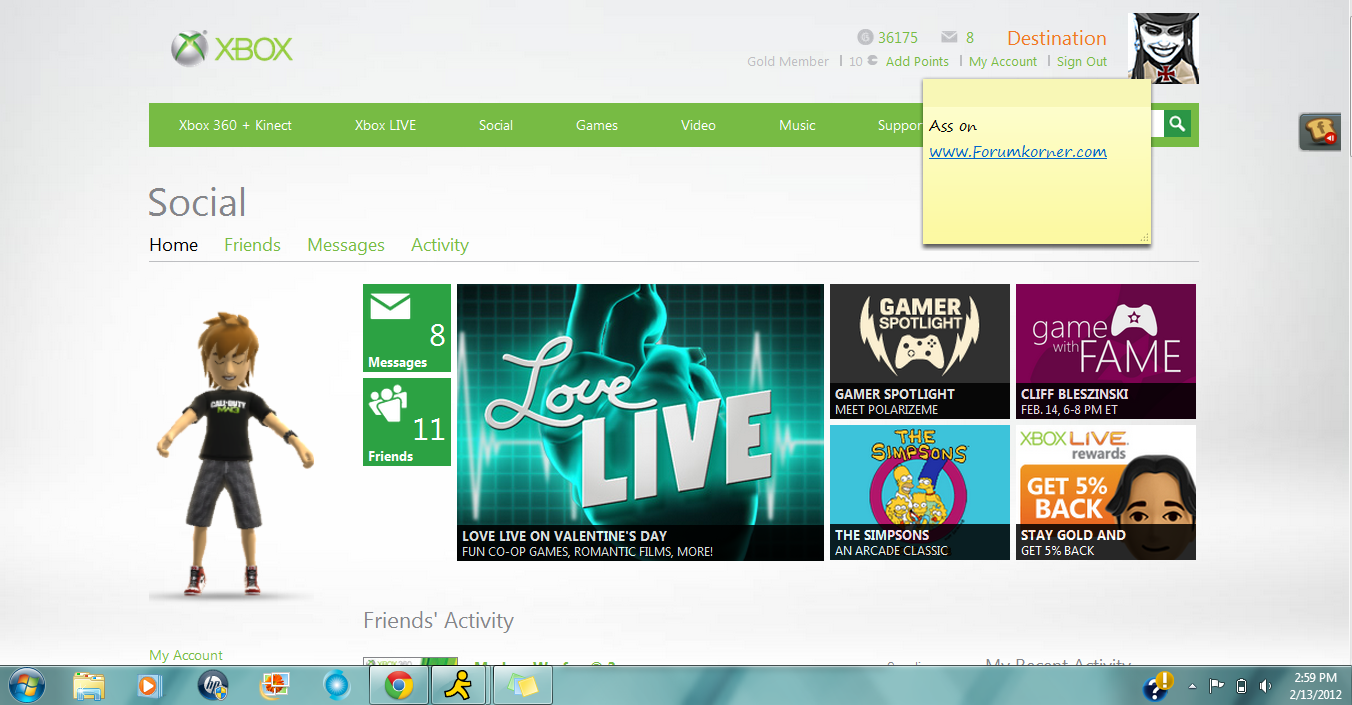Click the toast notification icon on right edge
Screen dimensions: 1352x705
[x=1320, y=131]
